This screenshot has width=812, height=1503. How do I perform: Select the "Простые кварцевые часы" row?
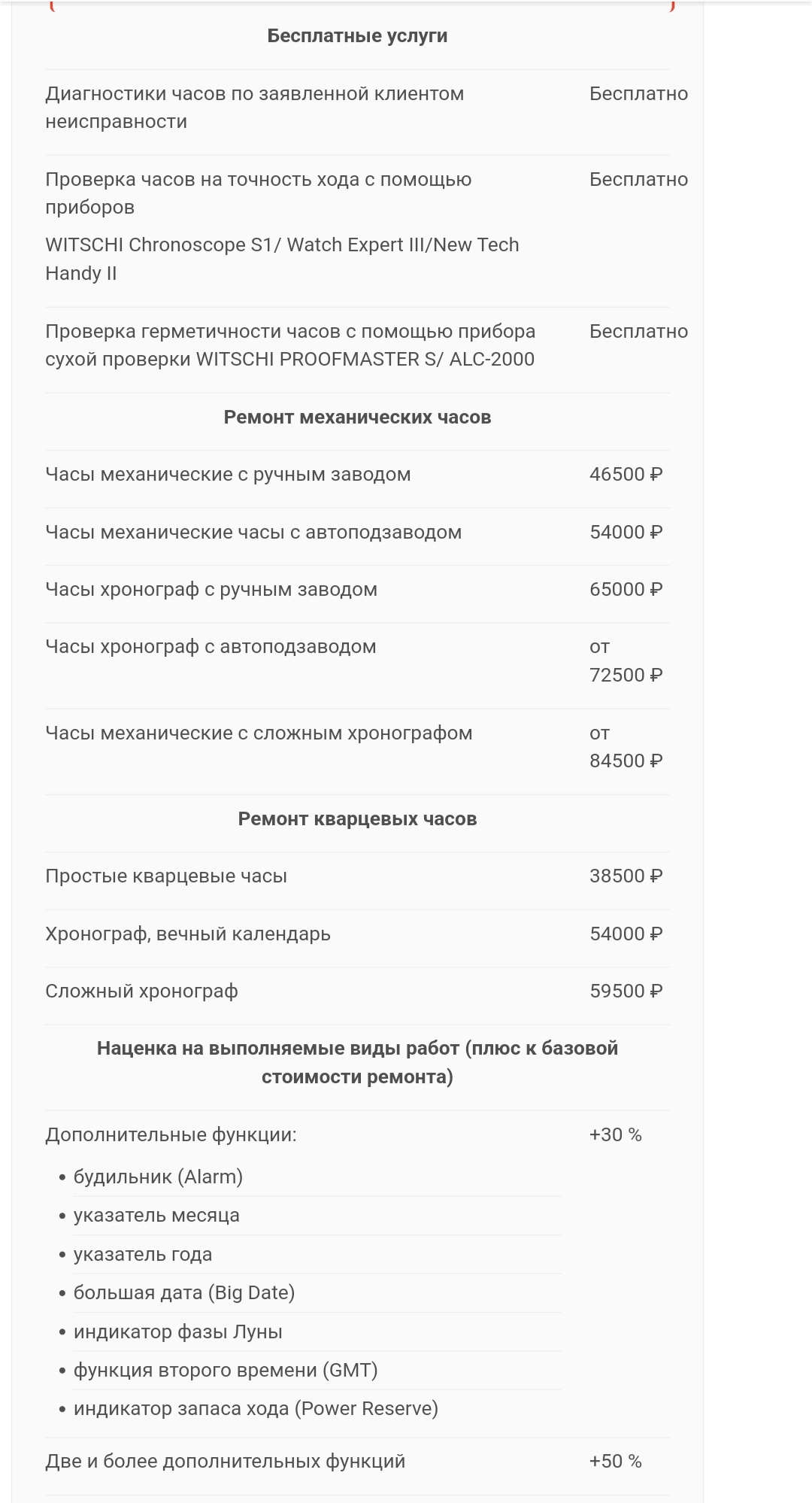pyautogui.click(x=166, y=876)
